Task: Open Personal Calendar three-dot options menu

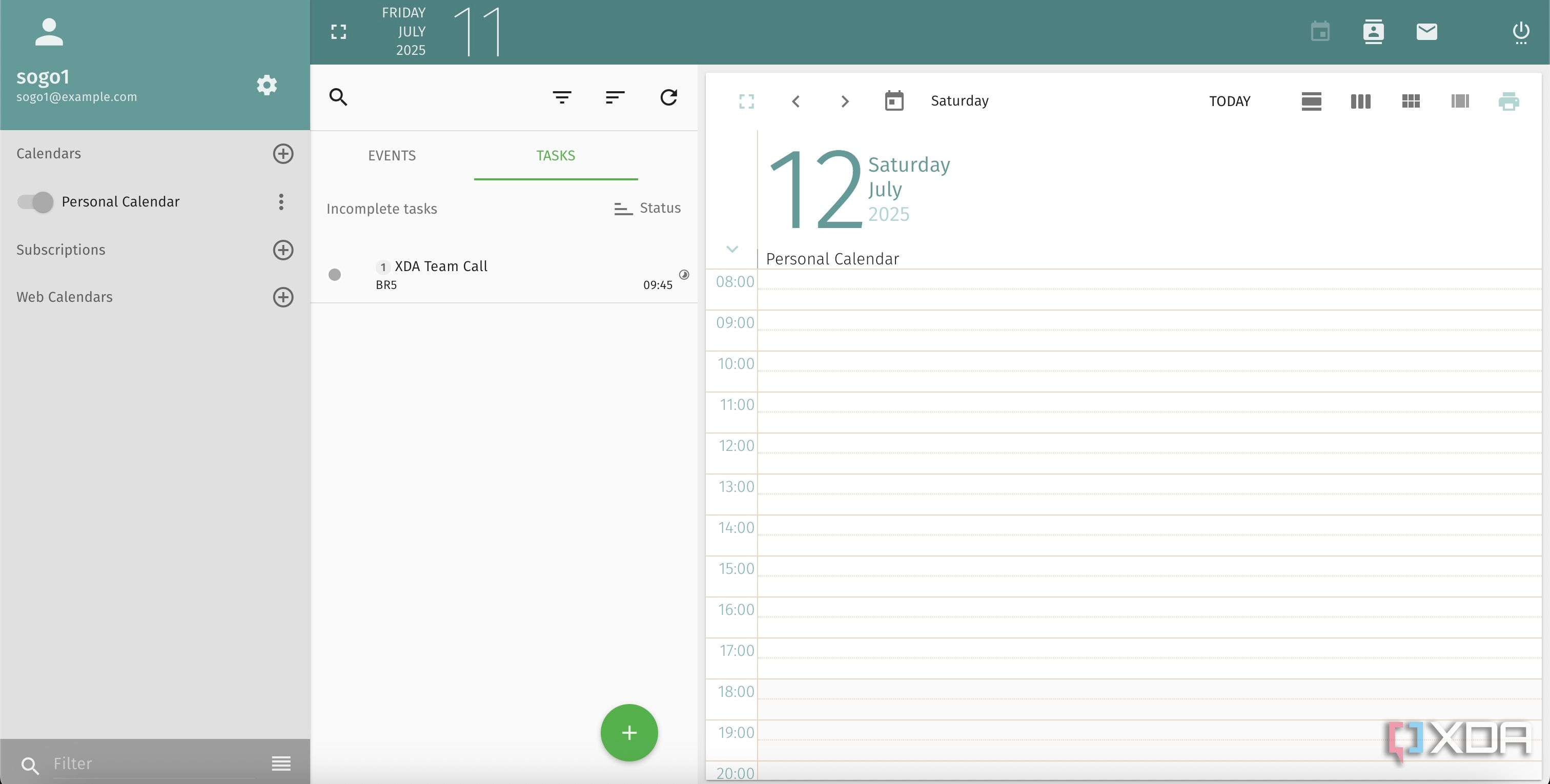Action: (x=281, y=202)
